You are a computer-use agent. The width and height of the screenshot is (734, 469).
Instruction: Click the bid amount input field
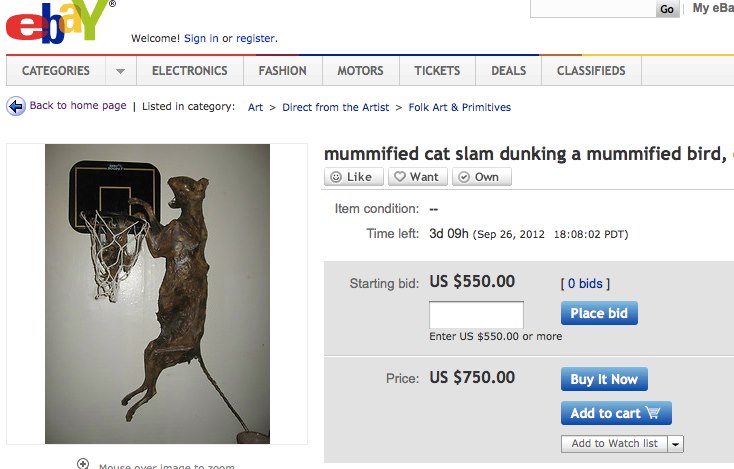click(476, 315)
